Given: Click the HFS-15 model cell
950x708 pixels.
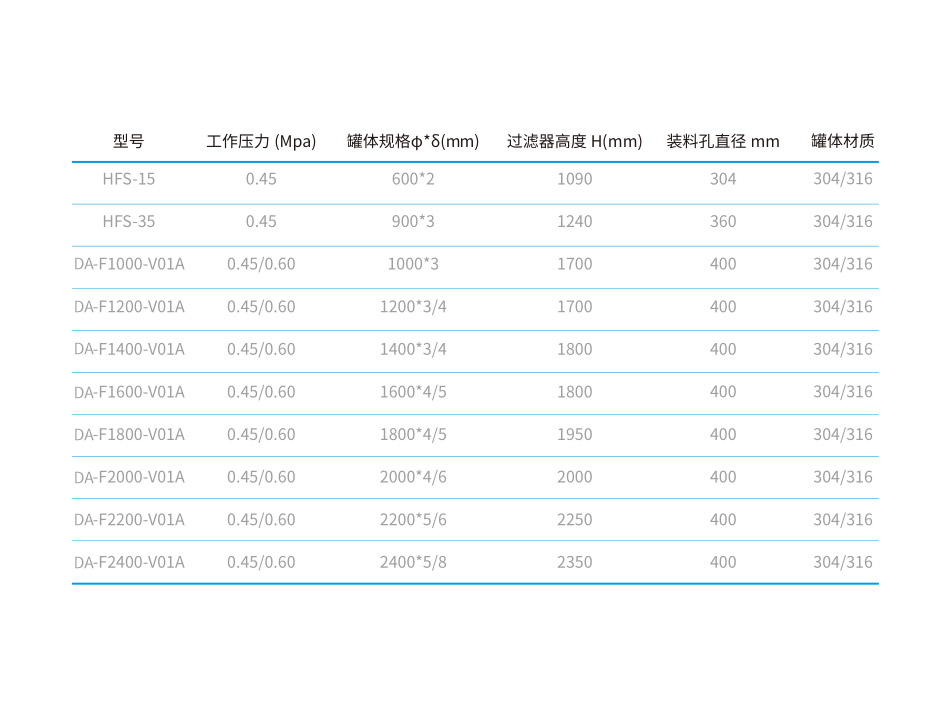Looking at the screenshot, I should click(x=129, y=179).
